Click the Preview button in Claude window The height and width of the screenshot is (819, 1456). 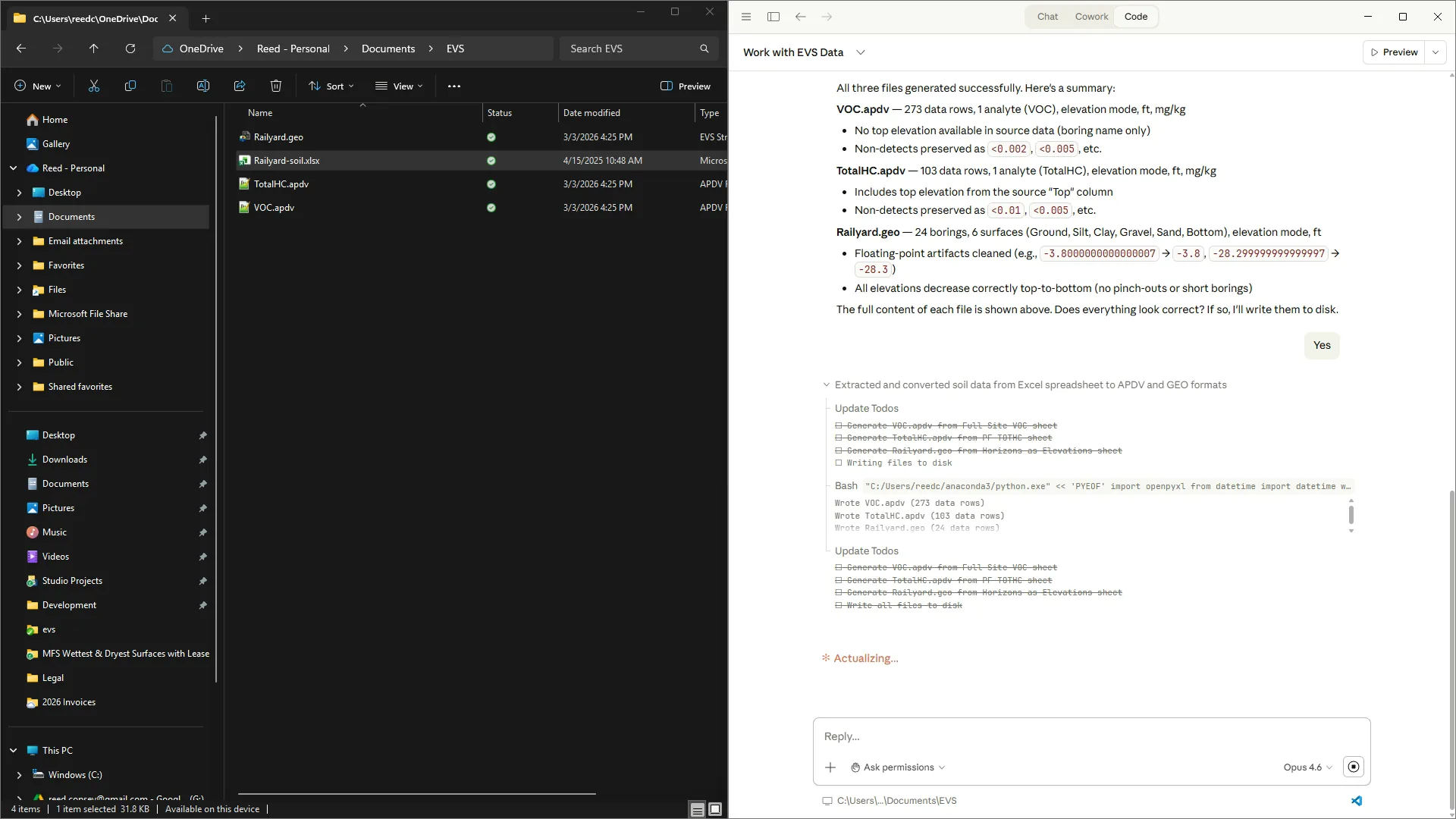click(x=1394, y=52)
